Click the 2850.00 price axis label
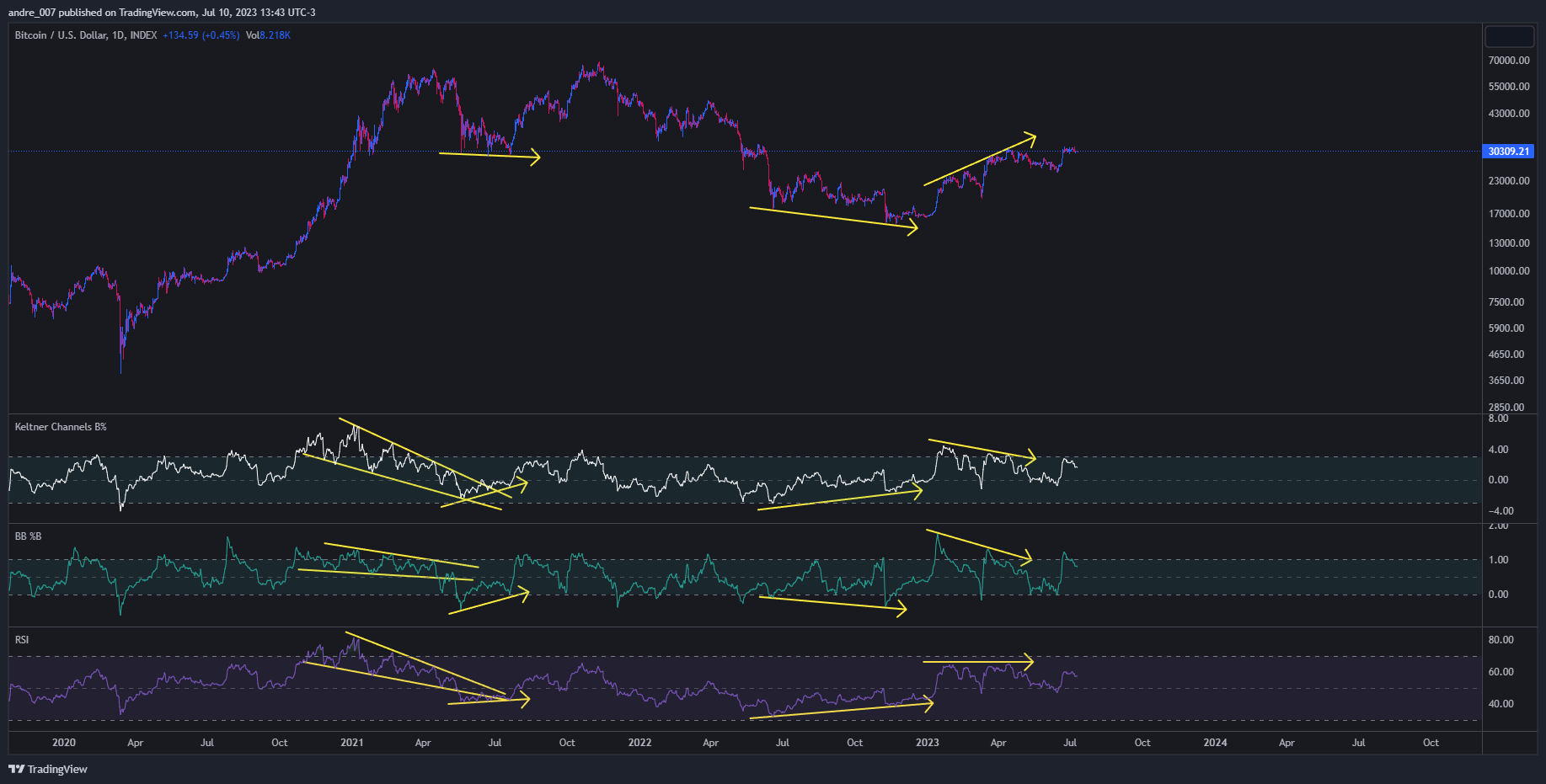This screenshot has height=784, width=1546. [x=1506, y=408]
